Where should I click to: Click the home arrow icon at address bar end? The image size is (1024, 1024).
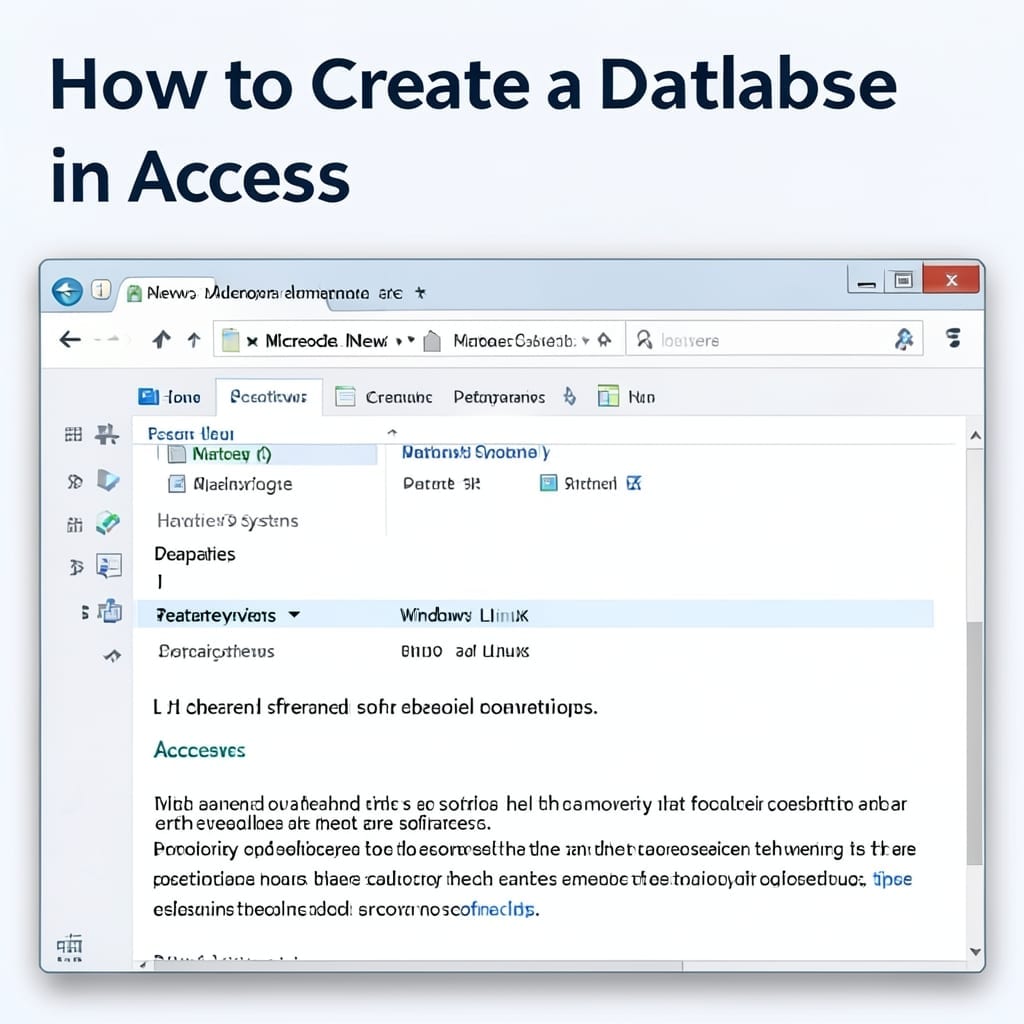(x=605, y=340)
